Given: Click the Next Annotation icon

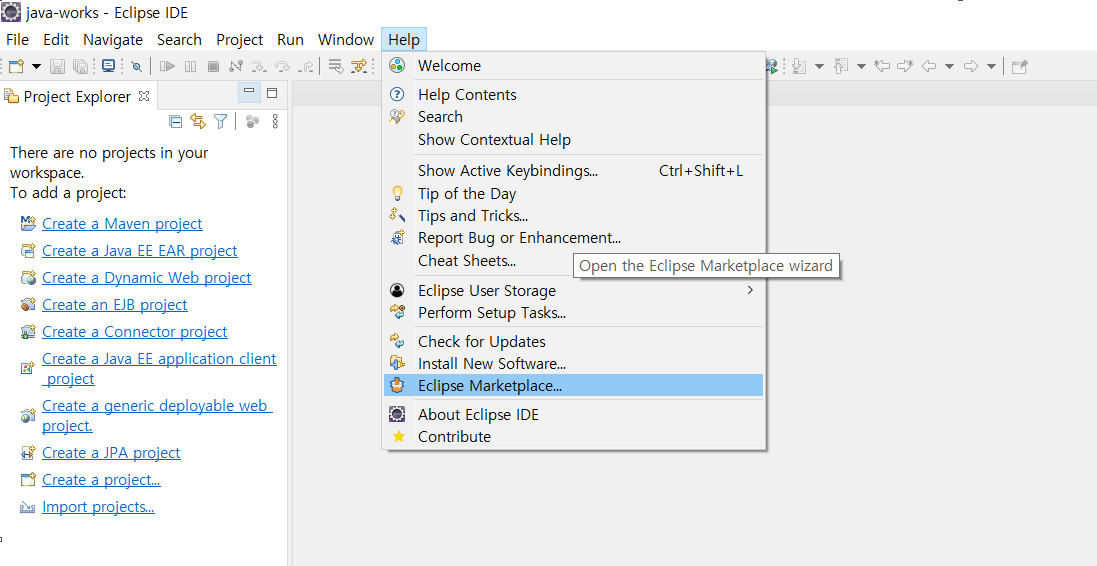Looking at the screenshot, I should point(800,66).
